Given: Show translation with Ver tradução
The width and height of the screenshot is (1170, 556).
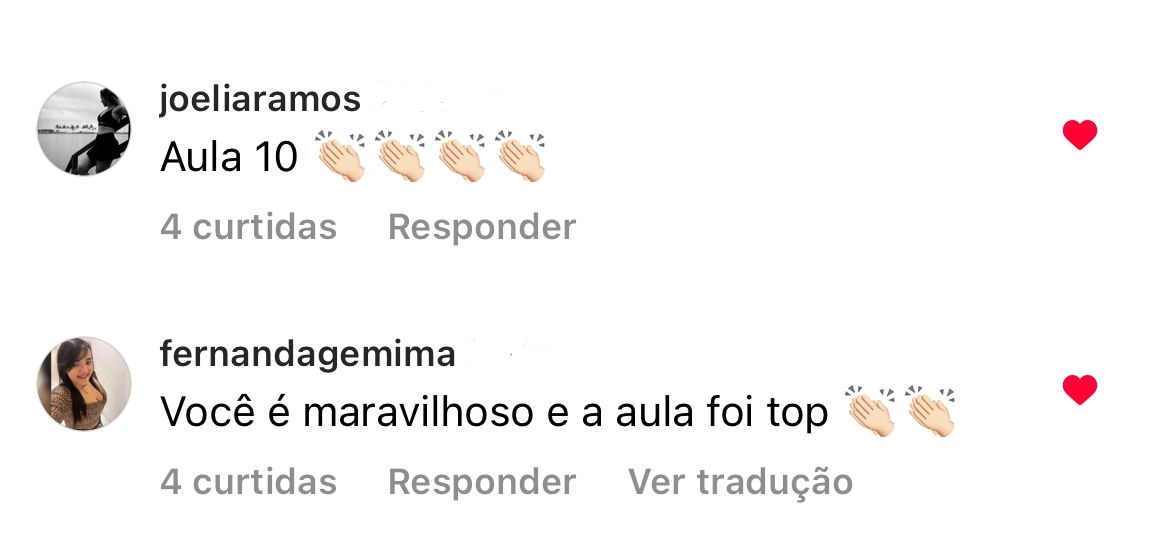Looking at the screenshot, I should click(740, 482).
